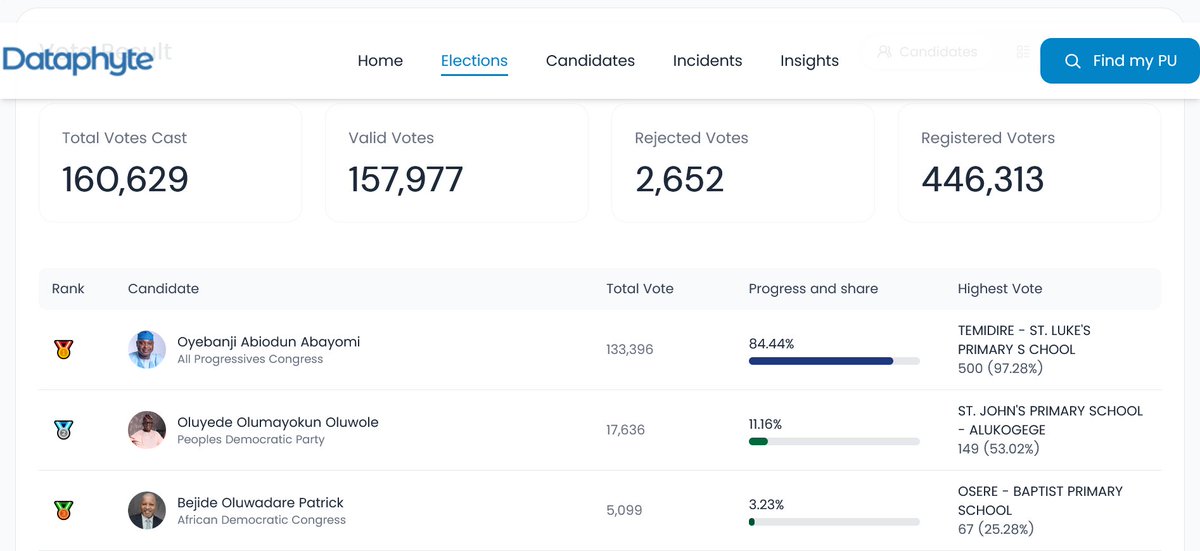Click the Candidate column header
Screen dimensions: 1200x551
pyautogui.click(x=163, y=288)
